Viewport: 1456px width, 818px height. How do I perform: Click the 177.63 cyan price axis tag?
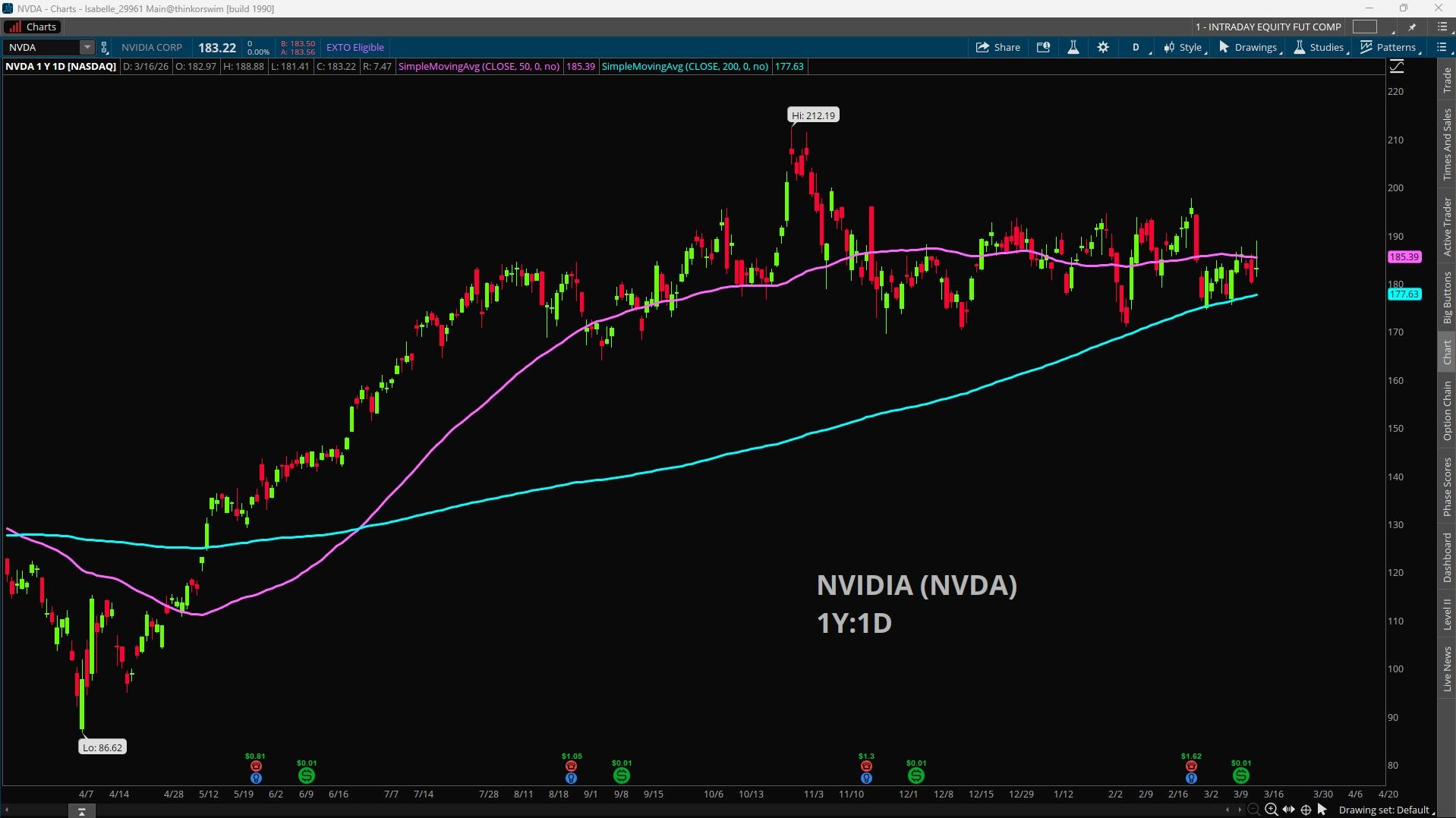point(1404,294)
